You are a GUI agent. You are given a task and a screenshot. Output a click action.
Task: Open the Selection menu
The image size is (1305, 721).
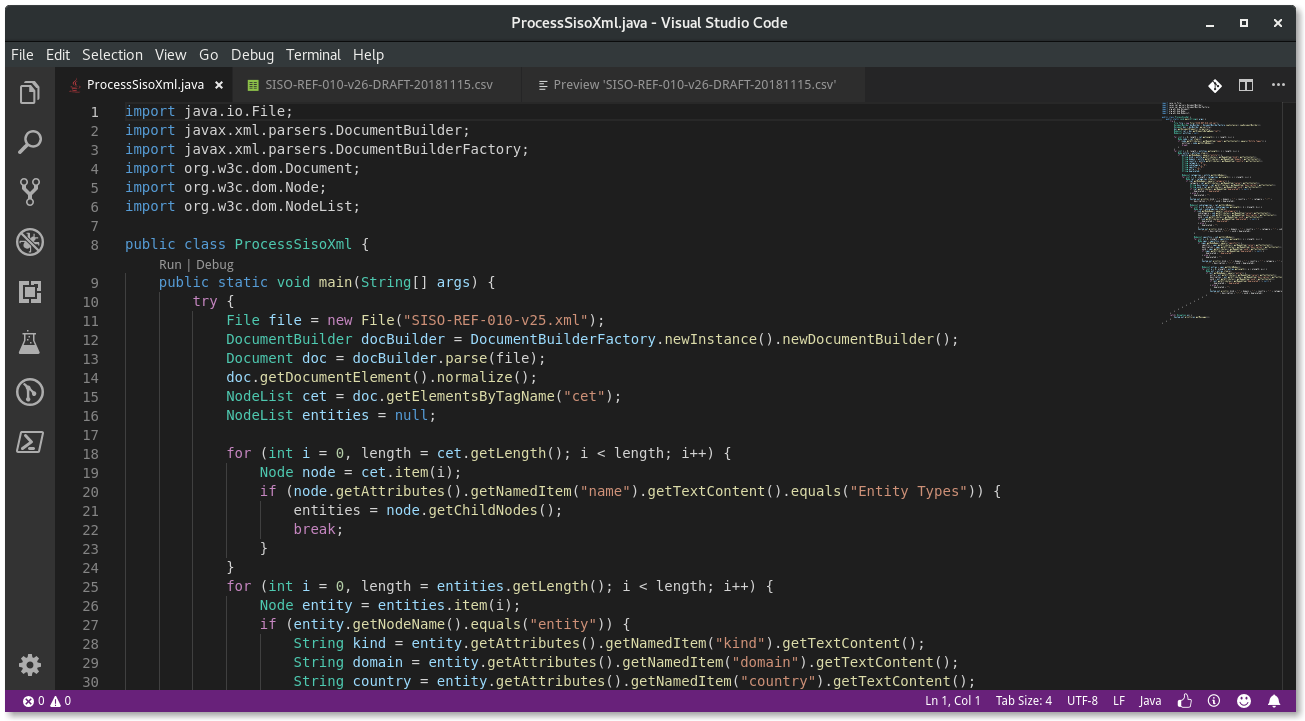pyautogui.click(x=112, y=55)
